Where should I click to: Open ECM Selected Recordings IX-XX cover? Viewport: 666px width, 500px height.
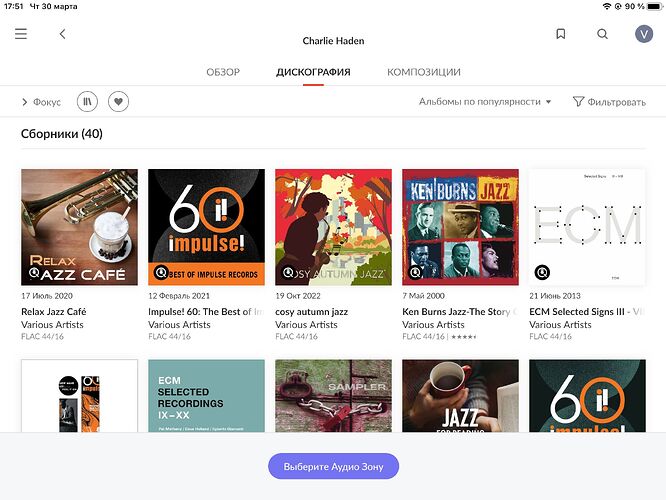click(x=206, y=396)
